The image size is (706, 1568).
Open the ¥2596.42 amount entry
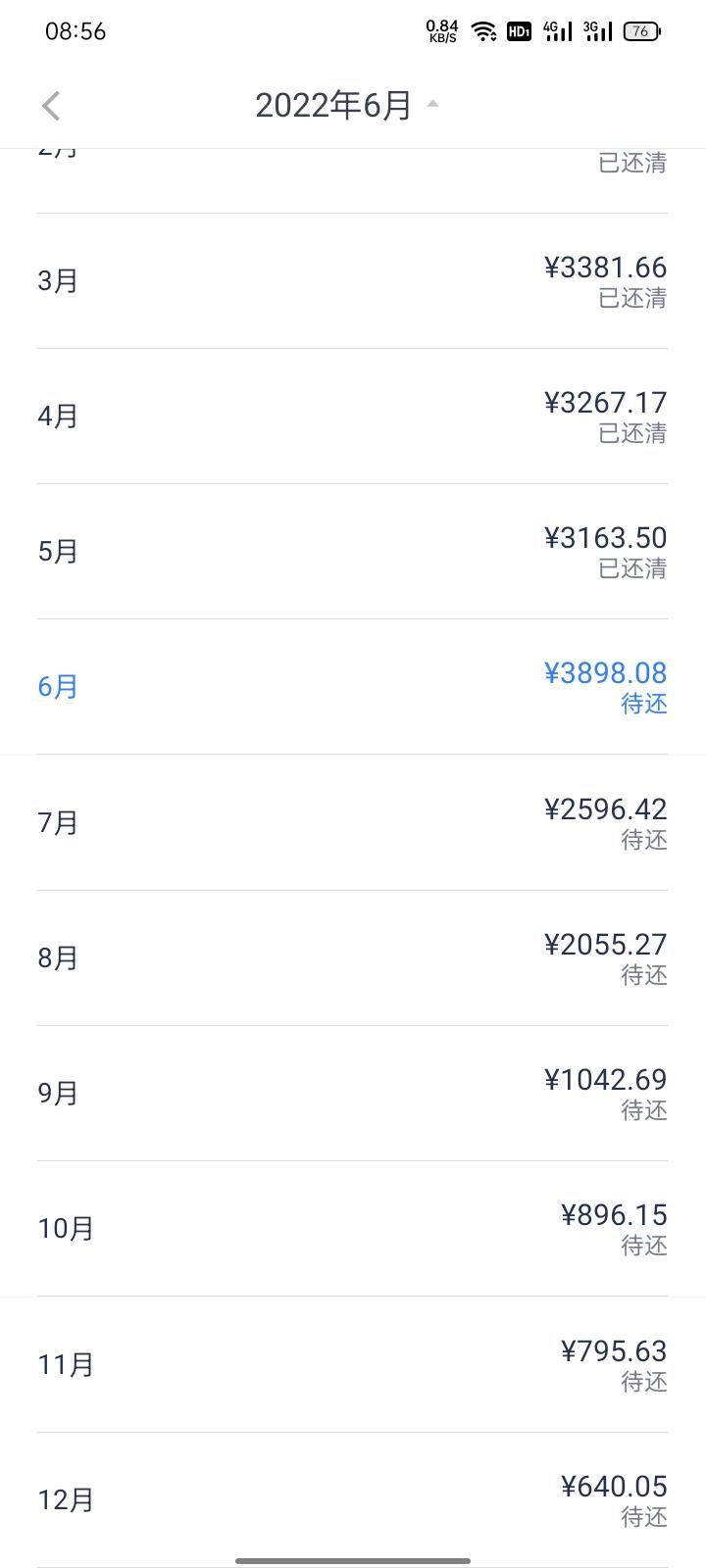(605, 823)
